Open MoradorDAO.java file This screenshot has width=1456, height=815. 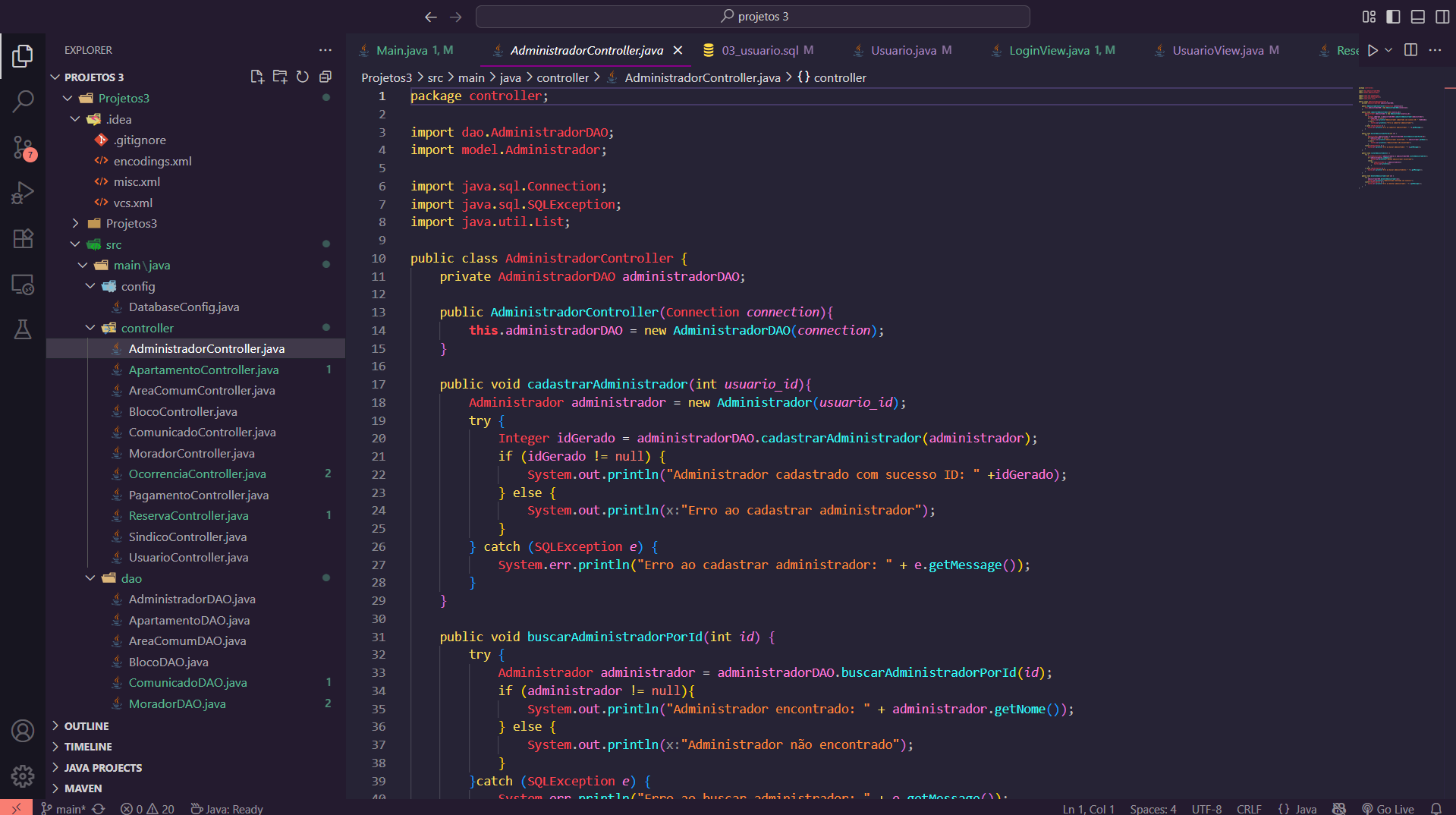coord(177,703)
